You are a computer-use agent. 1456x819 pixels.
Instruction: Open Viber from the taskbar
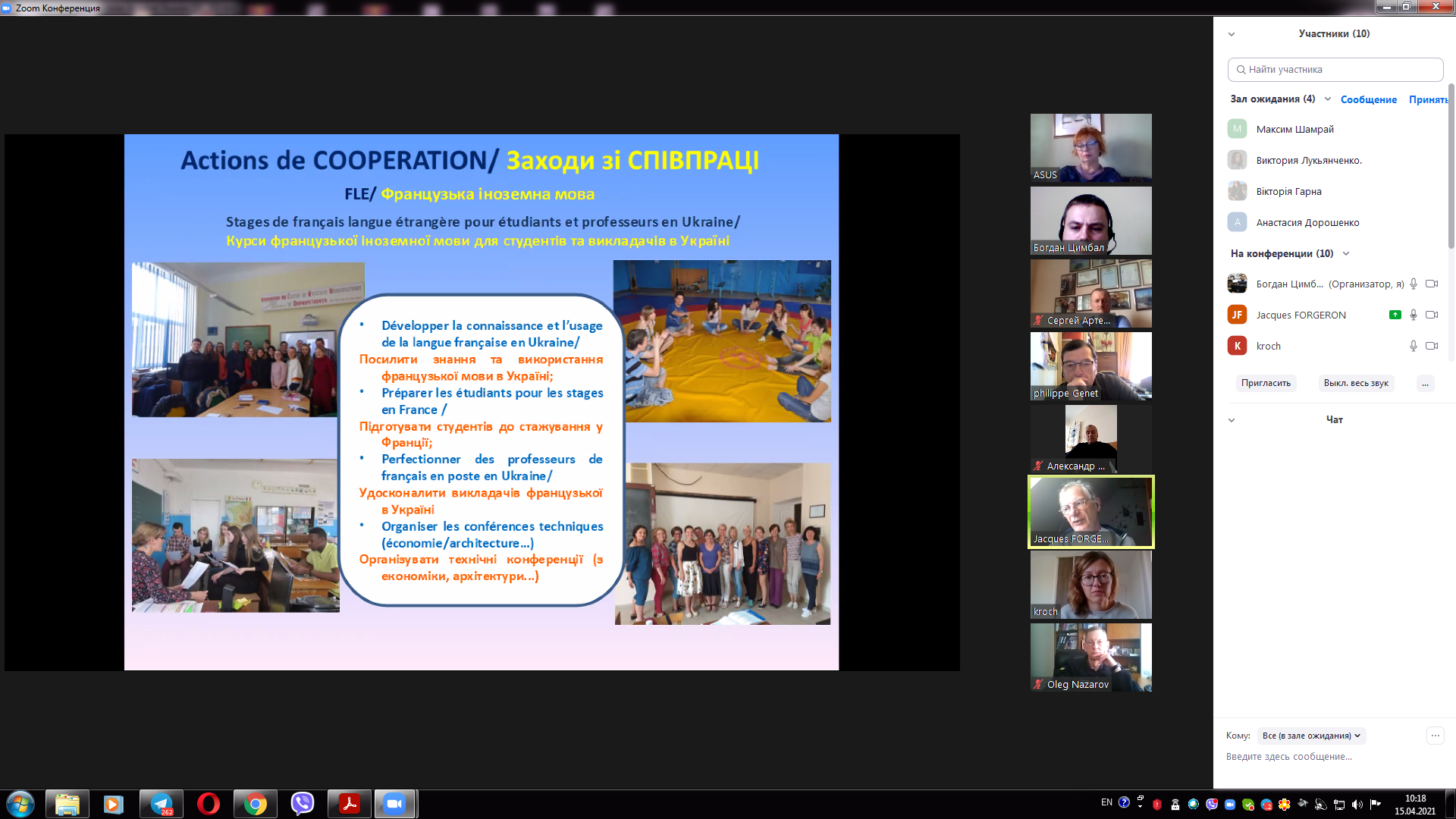303,804
